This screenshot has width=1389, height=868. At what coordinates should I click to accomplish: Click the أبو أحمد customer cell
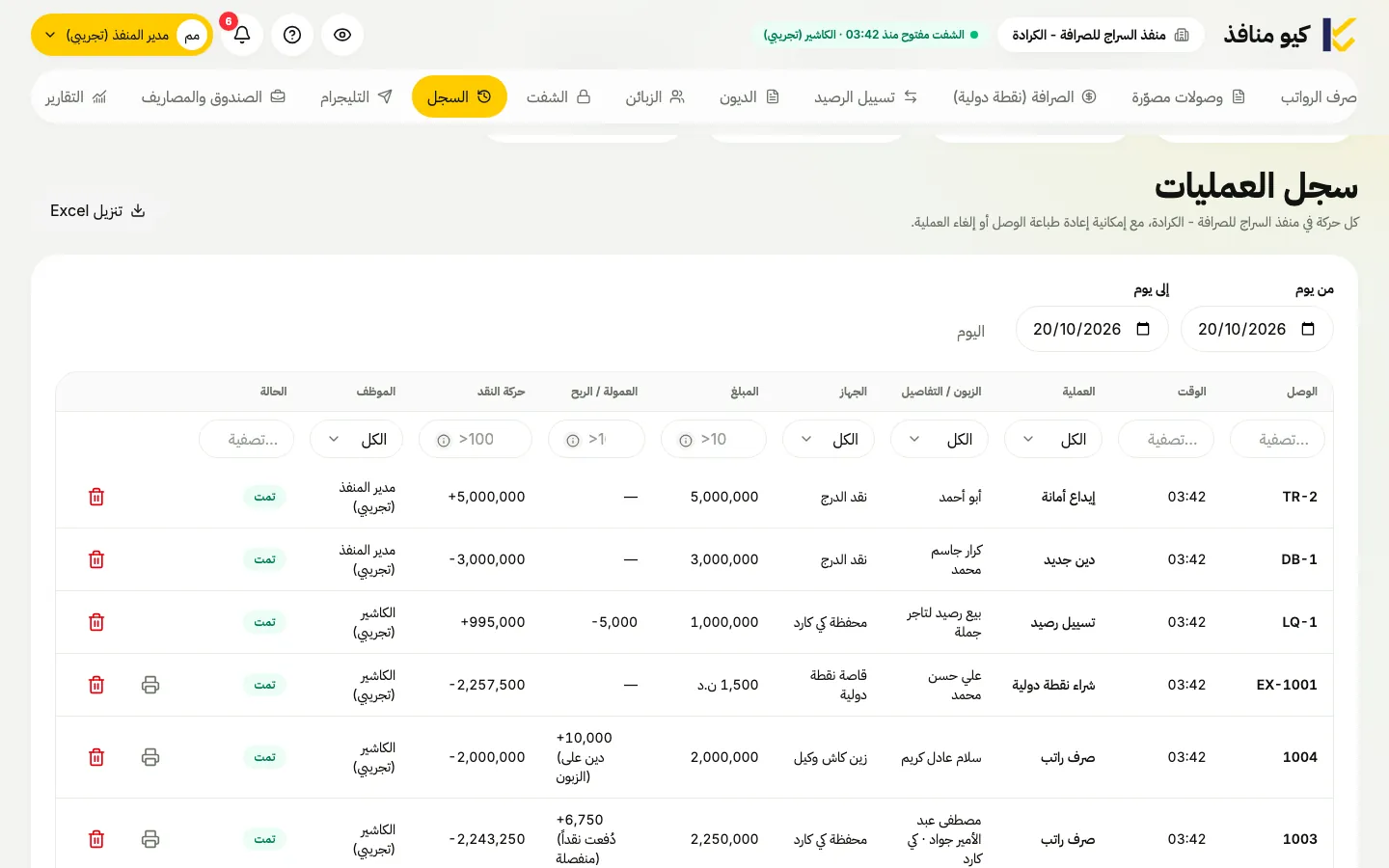[960, 497]
